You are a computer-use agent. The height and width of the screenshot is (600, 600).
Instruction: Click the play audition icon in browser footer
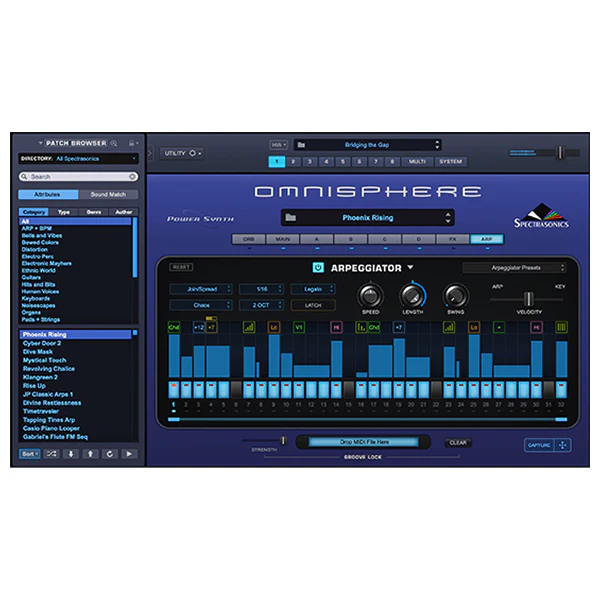[x=129, y=454]
